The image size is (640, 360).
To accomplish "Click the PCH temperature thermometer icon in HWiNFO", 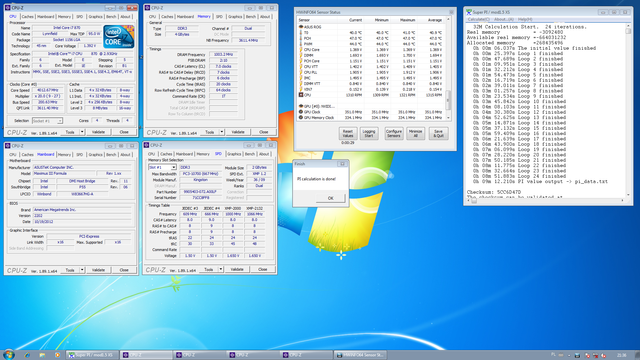I will [301, 38].
